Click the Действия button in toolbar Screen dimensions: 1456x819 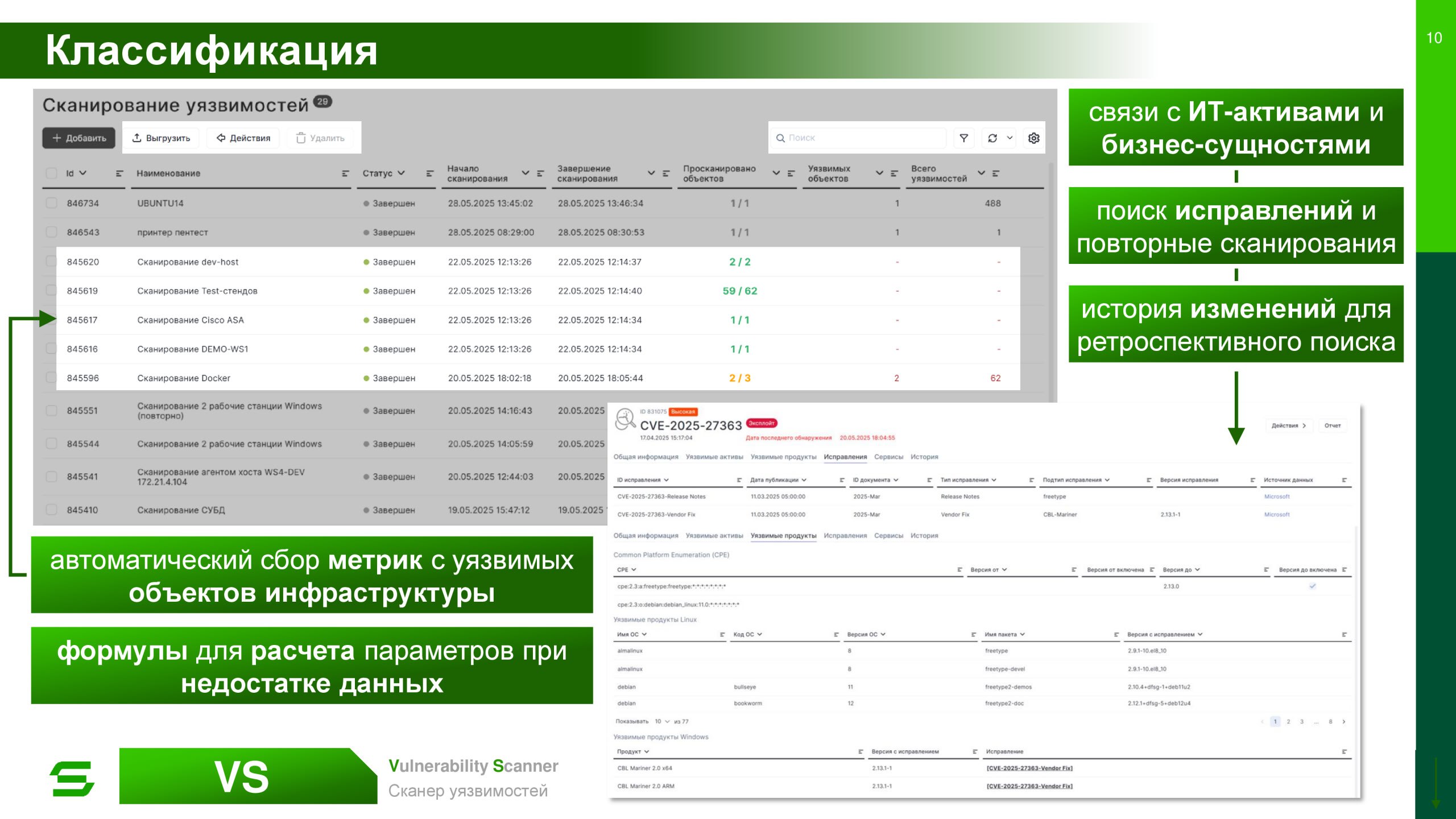click(x=243, y=138)
